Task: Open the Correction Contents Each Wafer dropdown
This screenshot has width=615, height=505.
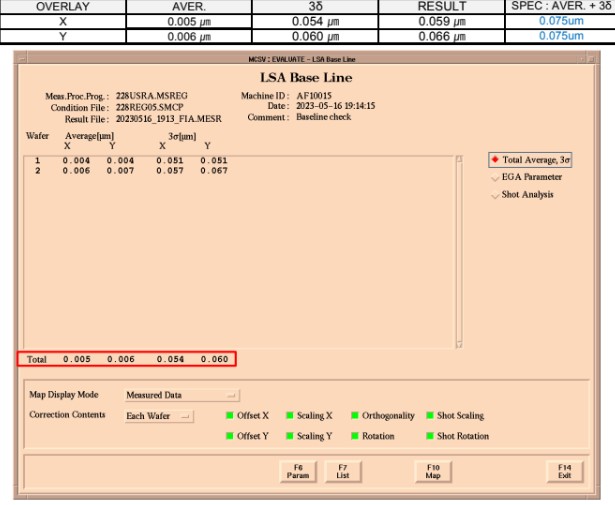Action: (x=159, y=415)
